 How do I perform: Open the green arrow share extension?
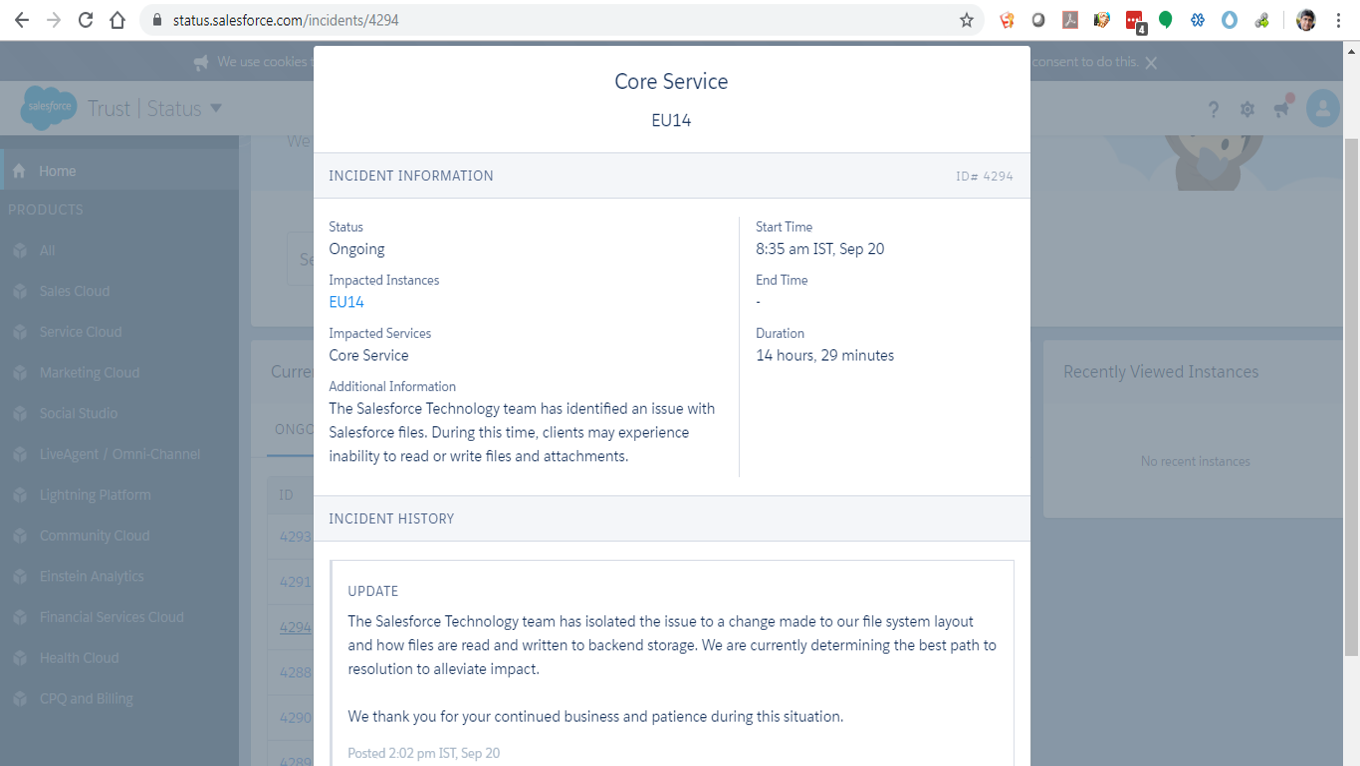(1262, 20)
